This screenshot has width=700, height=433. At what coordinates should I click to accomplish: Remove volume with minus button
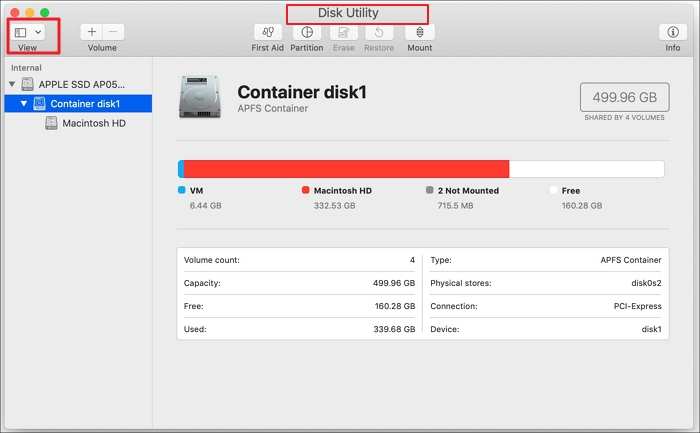coord(113,32)
